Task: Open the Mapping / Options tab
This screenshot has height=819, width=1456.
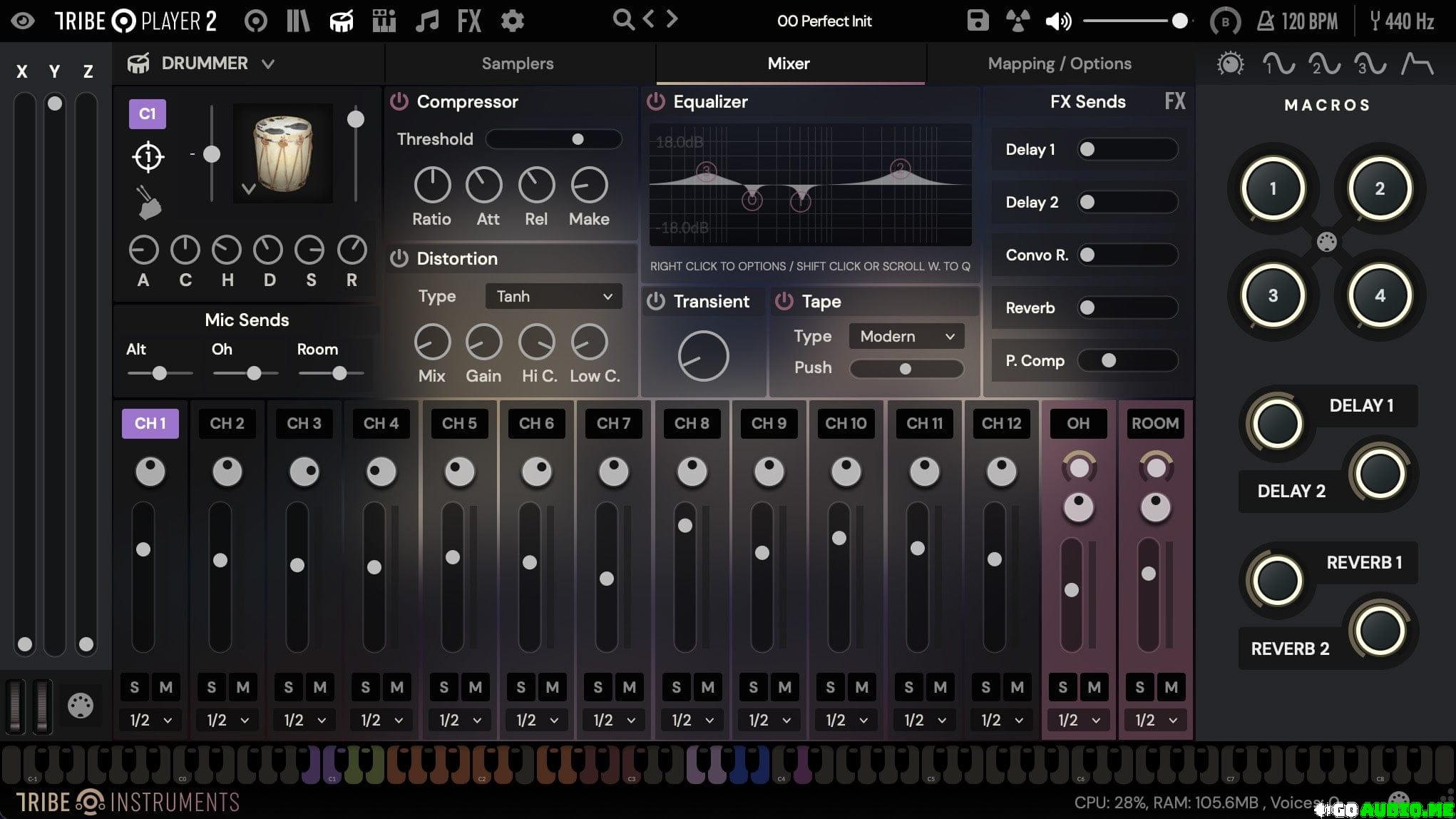Action: click(x=1060, y=63)
